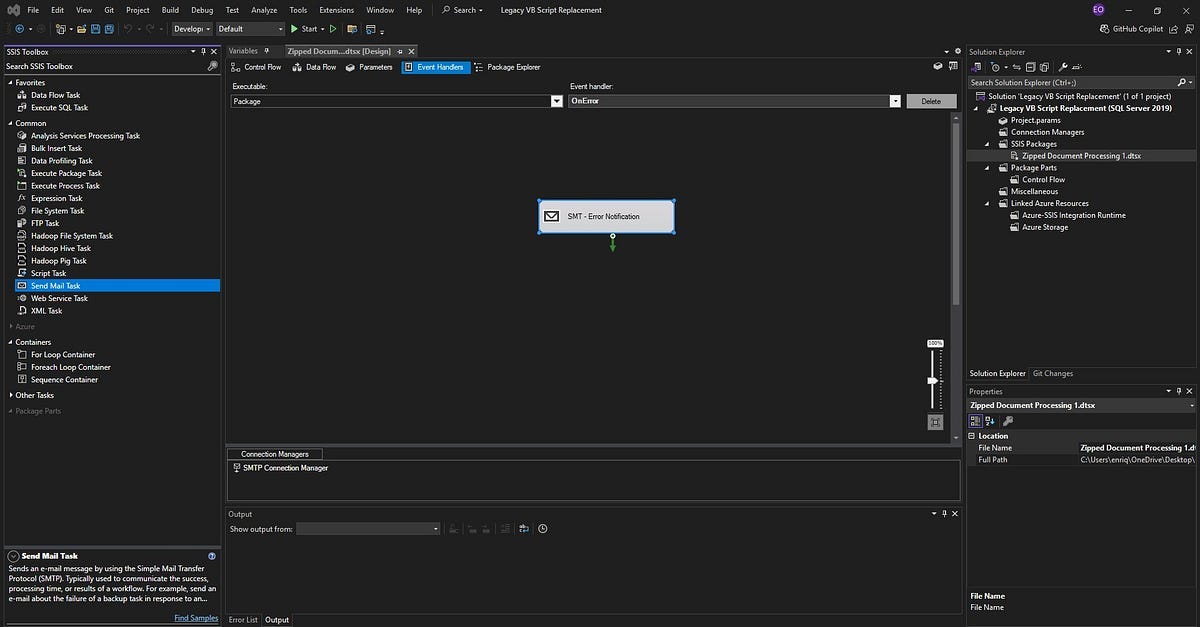Viewport: 1200px width, 627px height.
Task: Switch to the Error List tab
Action: click(244, 620)
